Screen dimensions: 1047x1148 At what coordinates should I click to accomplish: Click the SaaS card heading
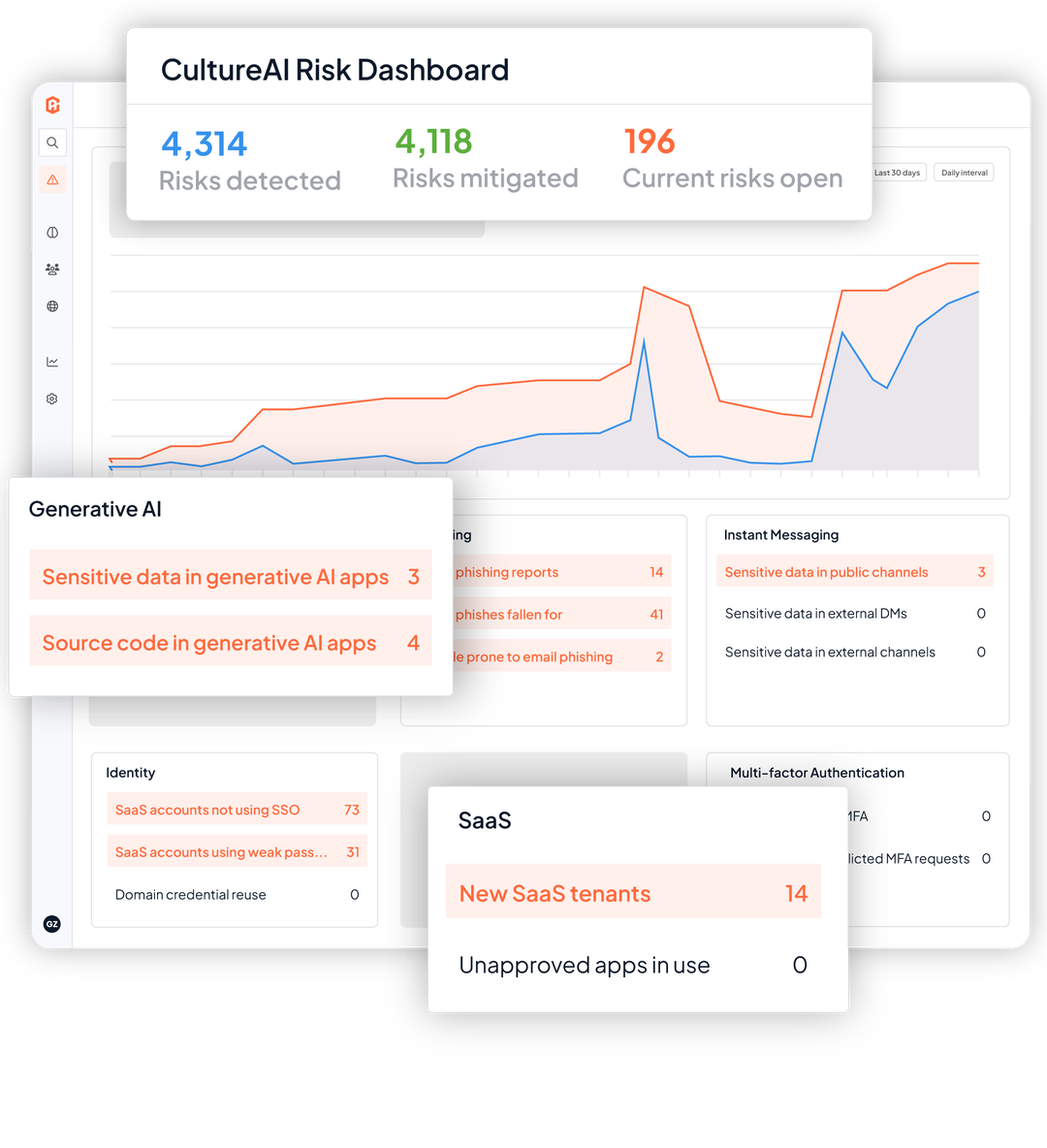click(485, 820)
